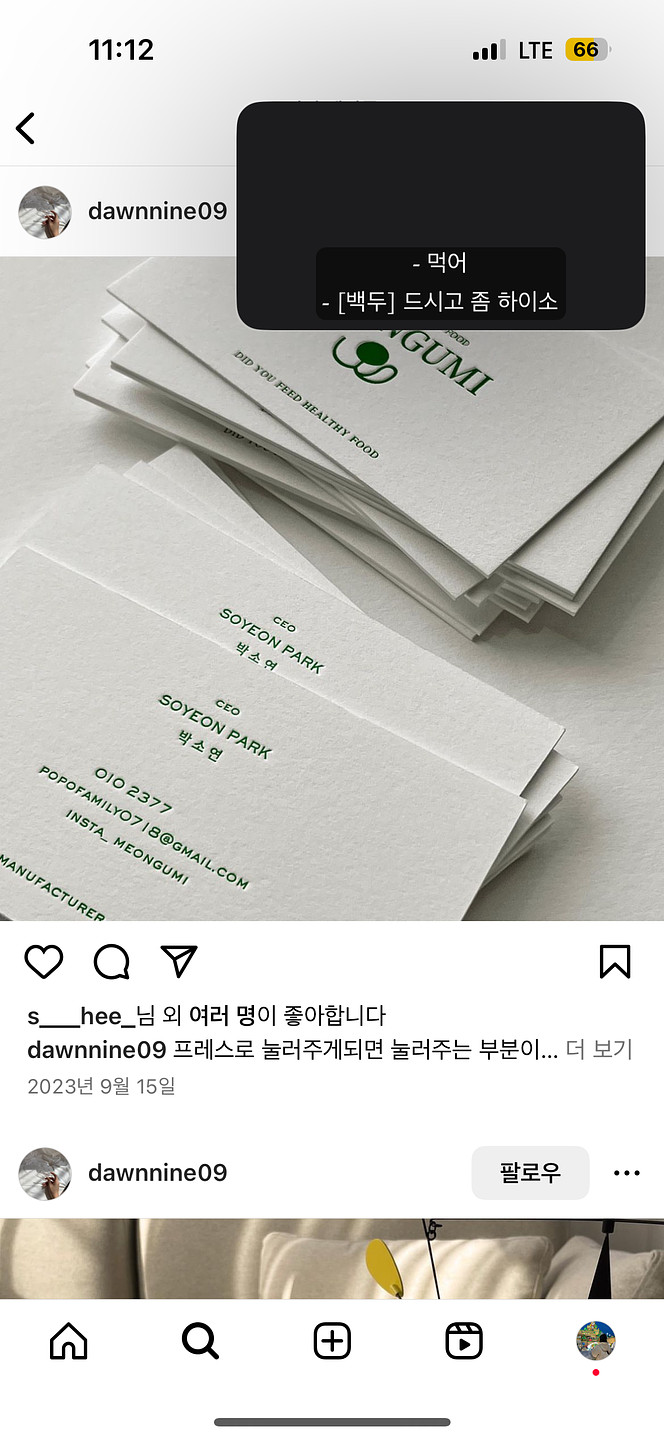Open Search tab in bottom bar
The height and width of the screenshot is (1440, 664).
(200, 1341)
